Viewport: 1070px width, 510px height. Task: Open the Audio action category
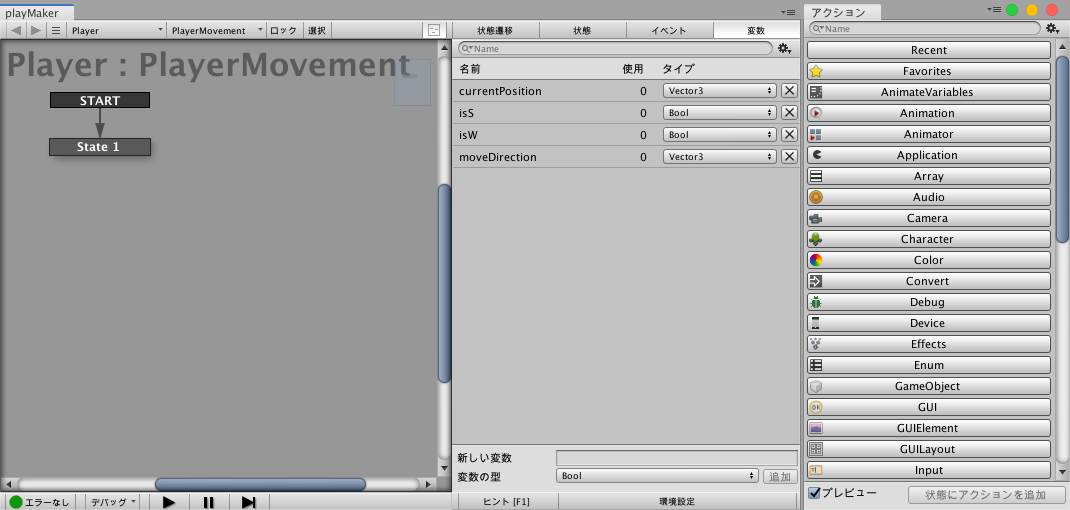929,197
